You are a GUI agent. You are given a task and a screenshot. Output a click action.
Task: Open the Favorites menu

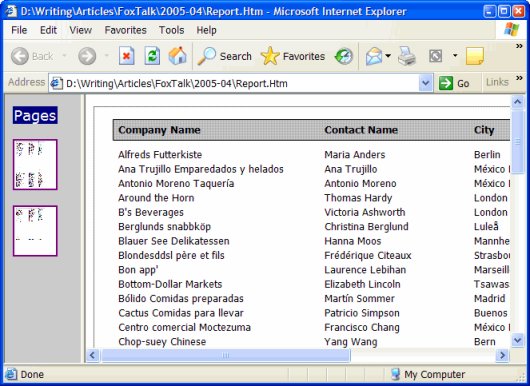(x=125, y=30)
